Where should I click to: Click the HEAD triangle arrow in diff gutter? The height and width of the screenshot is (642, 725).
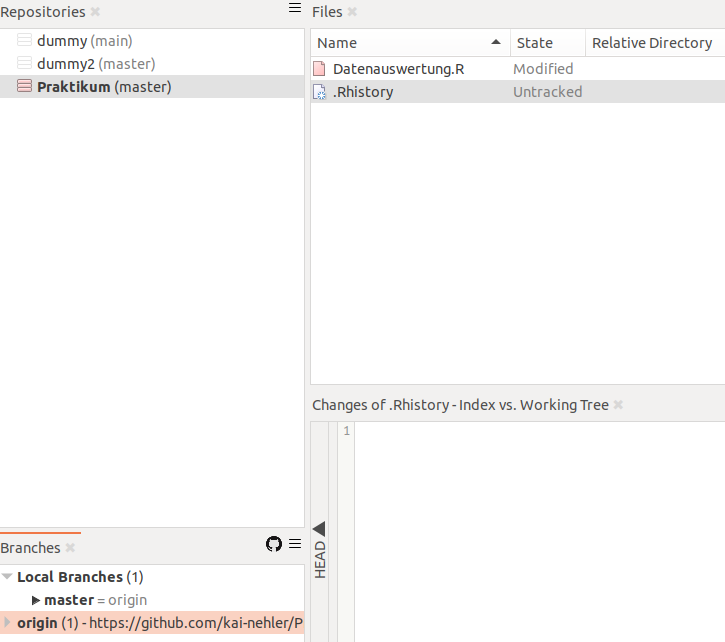pos(319,528)
